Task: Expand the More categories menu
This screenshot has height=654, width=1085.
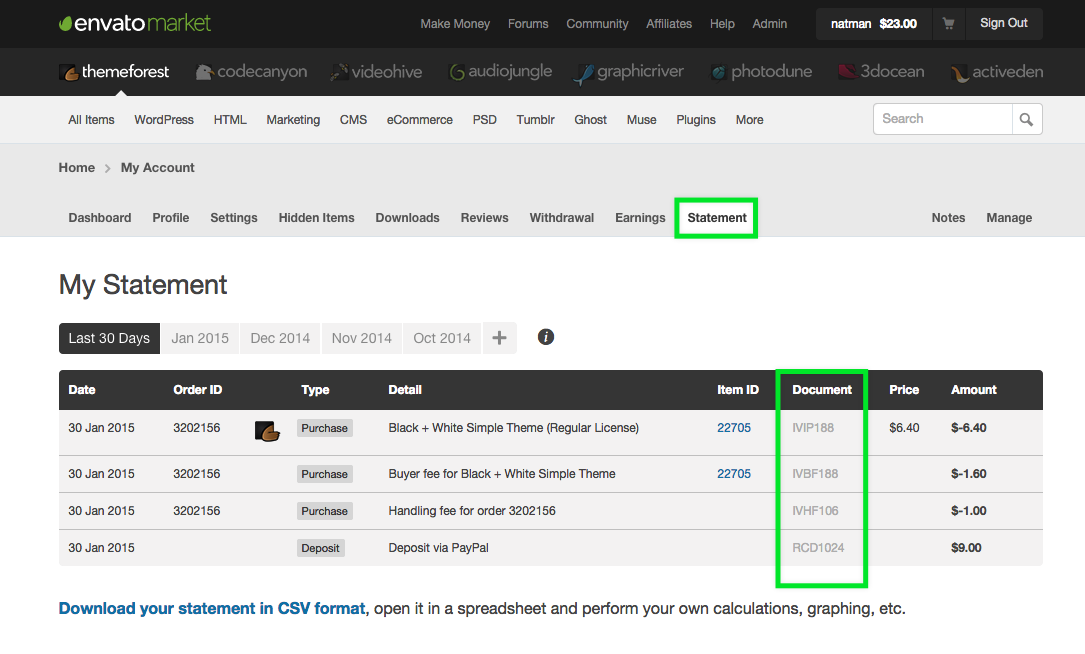Action: point(749,120)
